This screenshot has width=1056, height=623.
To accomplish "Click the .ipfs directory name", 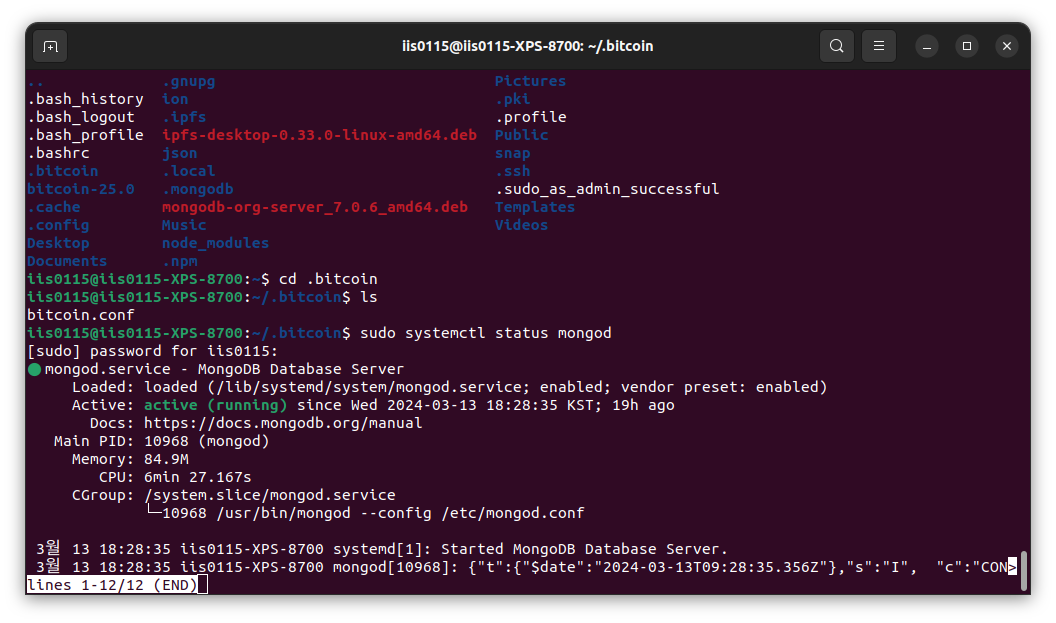I will pos(184,117).
